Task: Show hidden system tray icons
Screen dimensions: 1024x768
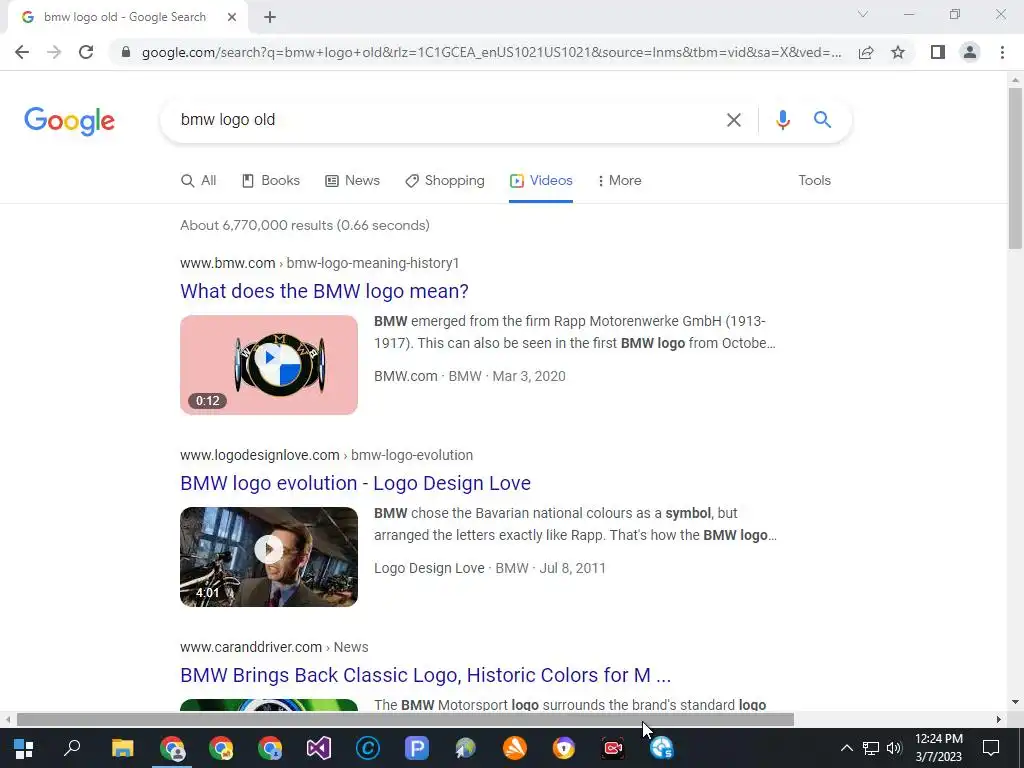Action: pos(846,748)
